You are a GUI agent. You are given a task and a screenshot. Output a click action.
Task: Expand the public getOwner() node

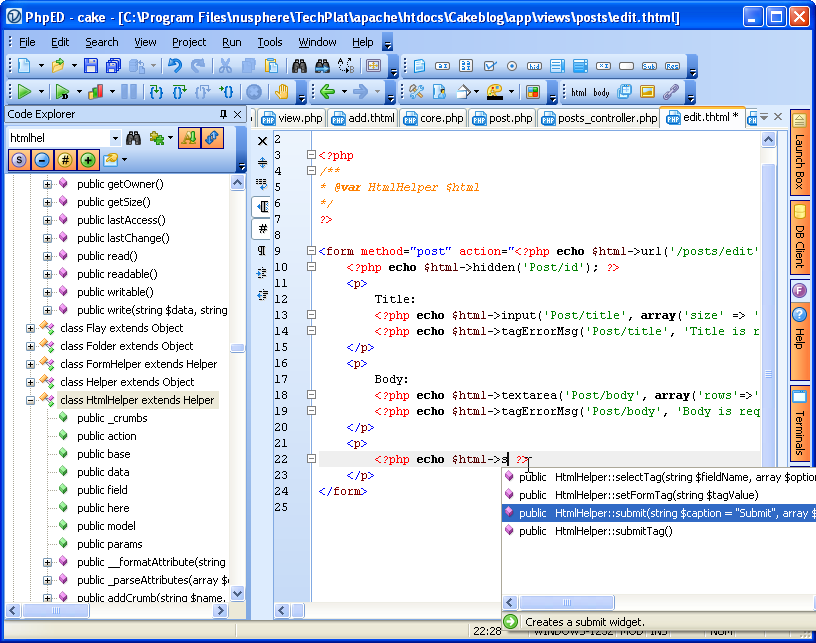point(47,184)
